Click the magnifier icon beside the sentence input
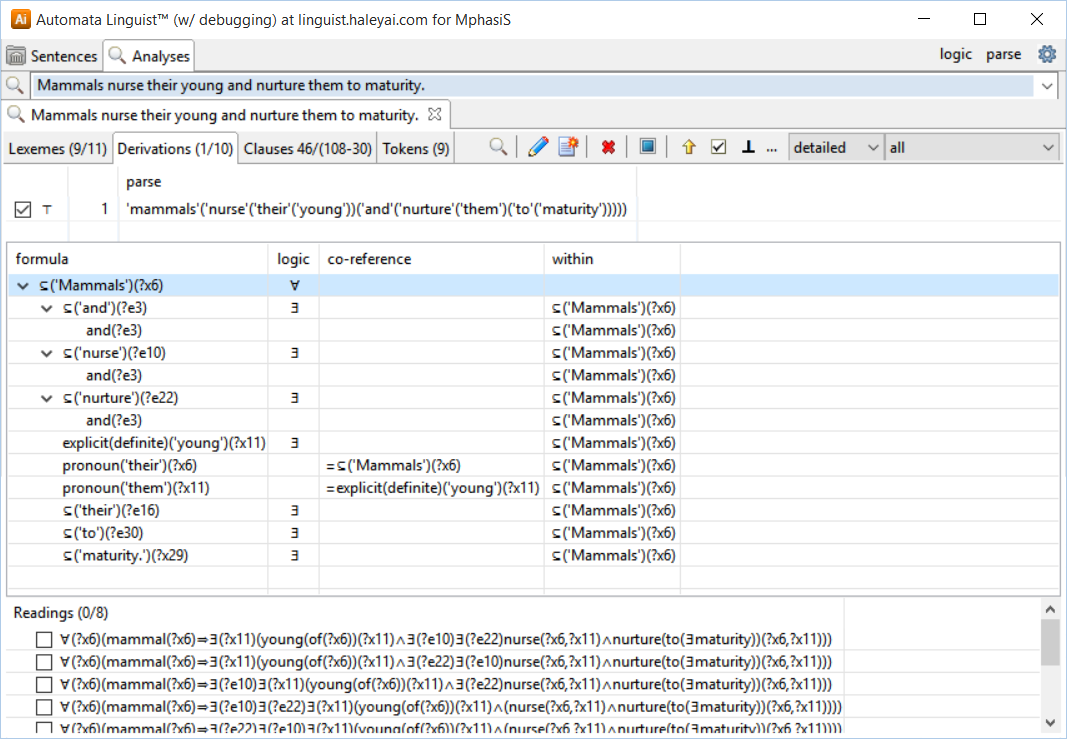Viewport: 1067px width, 739px height. [14, 86]
